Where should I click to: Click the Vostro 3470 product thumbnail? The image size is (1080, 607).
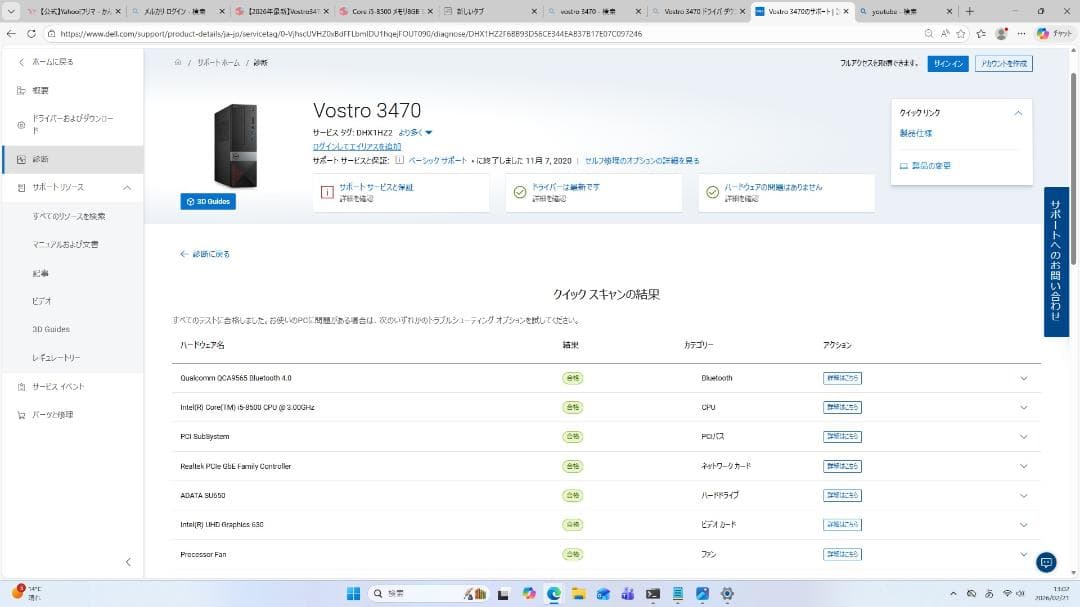(x=236, y=145)
